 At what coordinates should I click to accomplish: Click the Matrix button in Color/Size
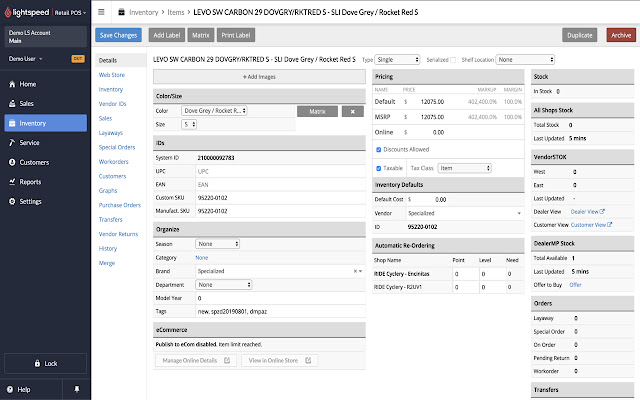point(318,111)
